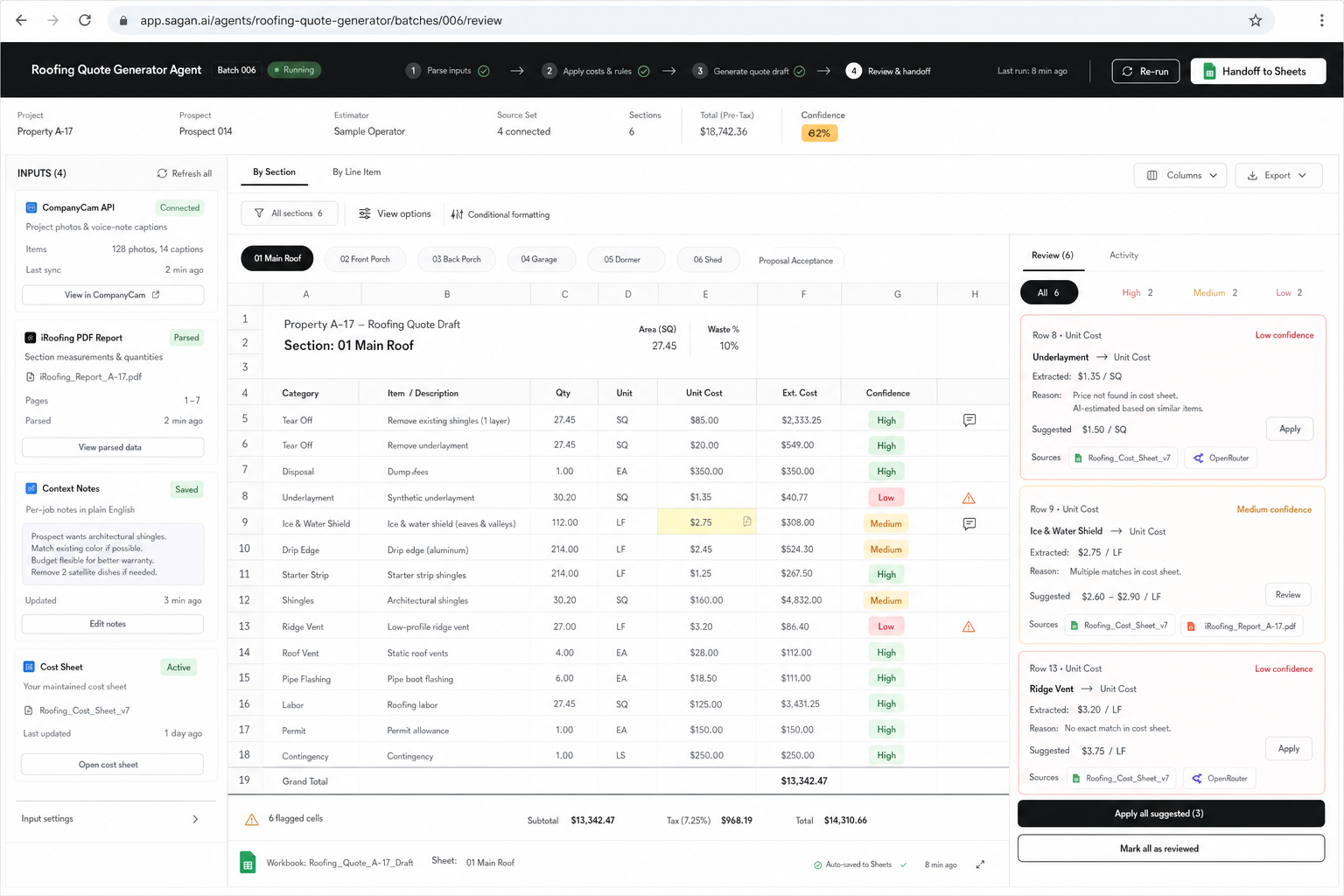
Task: Switch to 04 Garage section
Action: coord(539,259)
